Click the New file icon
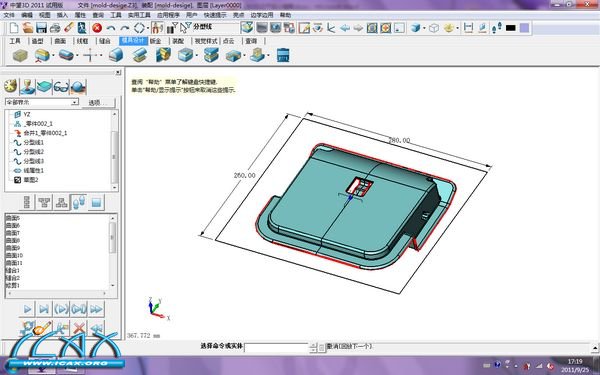The image size is (600, 375). [14, 28]
